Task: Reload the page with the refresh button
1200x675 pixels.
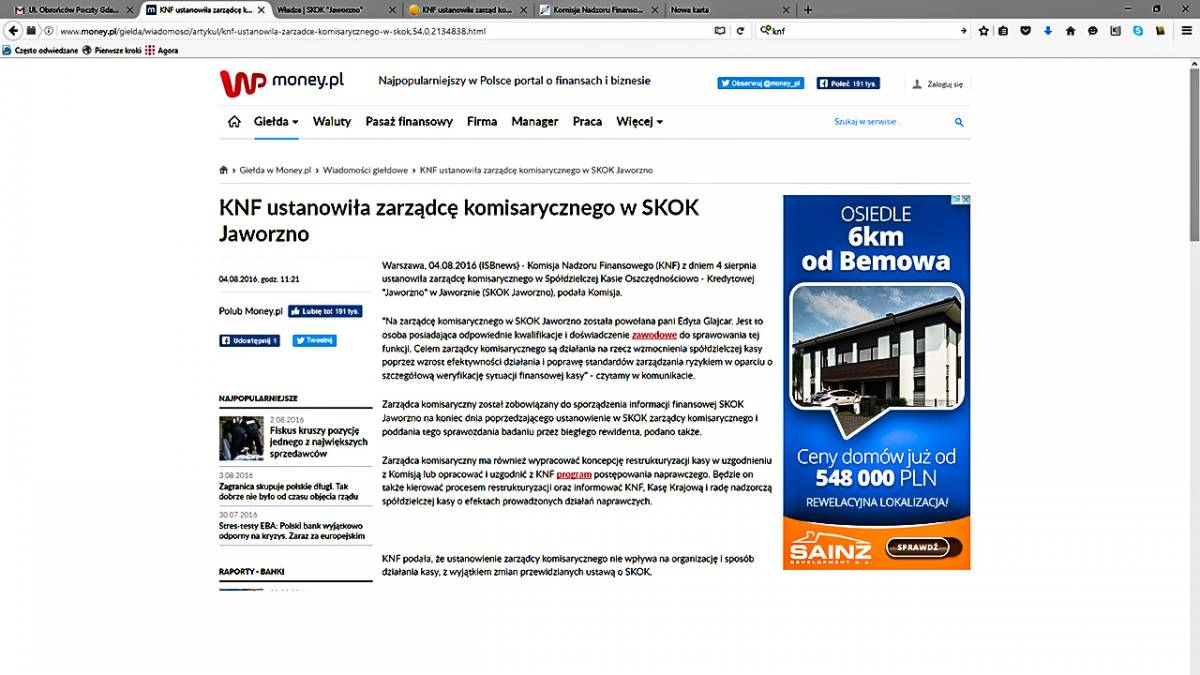Action: coord(740,31)
